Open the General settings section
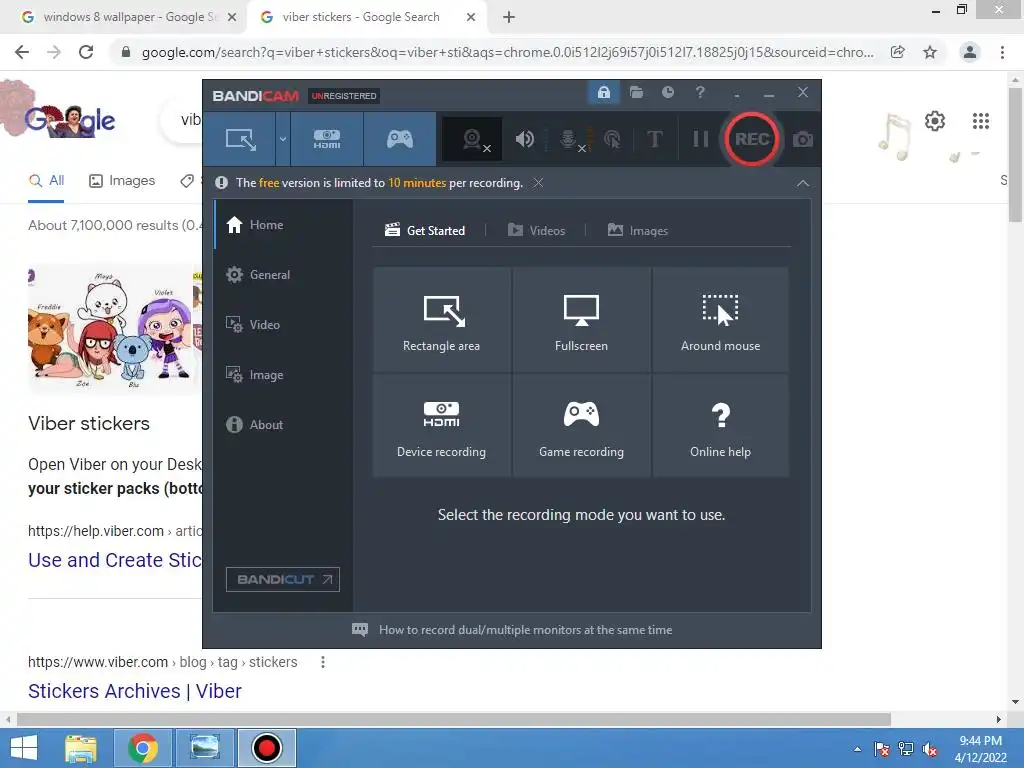This screenshot has width=1024, height=768. [284, 275]
